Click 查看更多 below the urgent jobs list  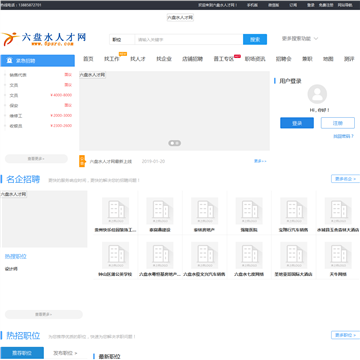(x=36, y=159)
